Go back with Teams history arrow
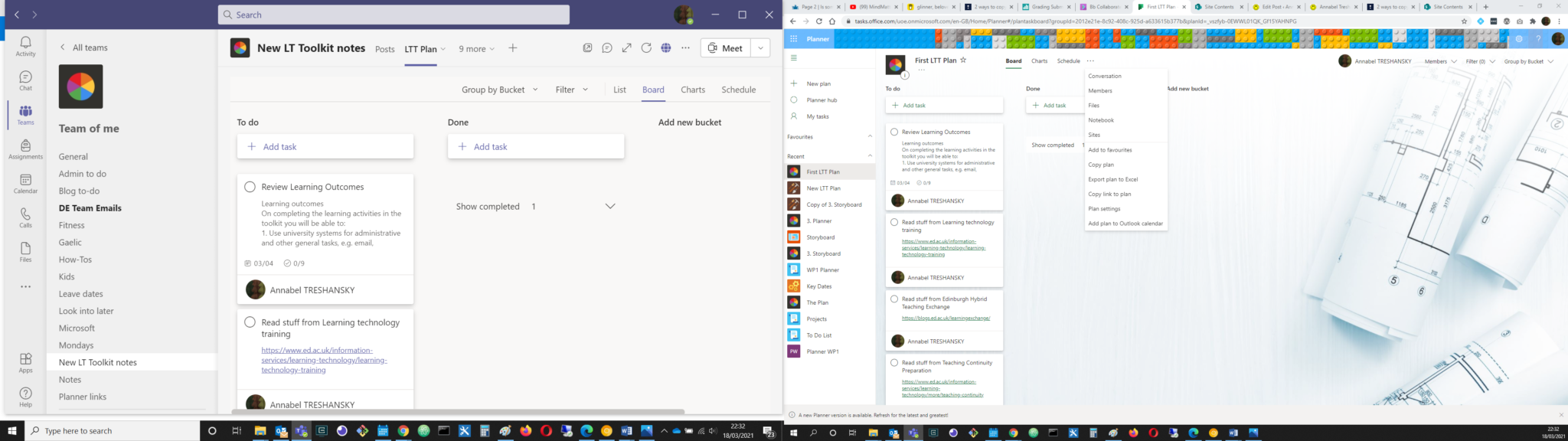 pos(16,15)
